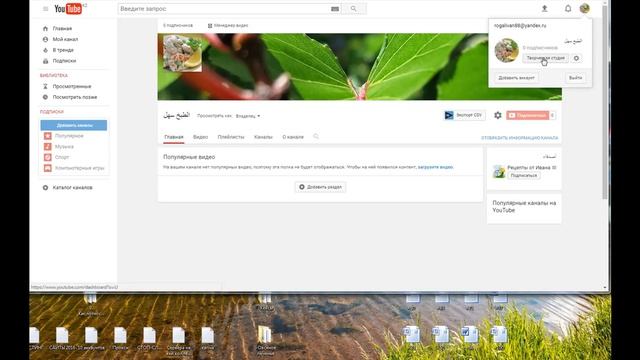This screenshot has height=360, width=640.
Task: Open the on-screen keyboard icon in search box
Action: coord(335,9)
